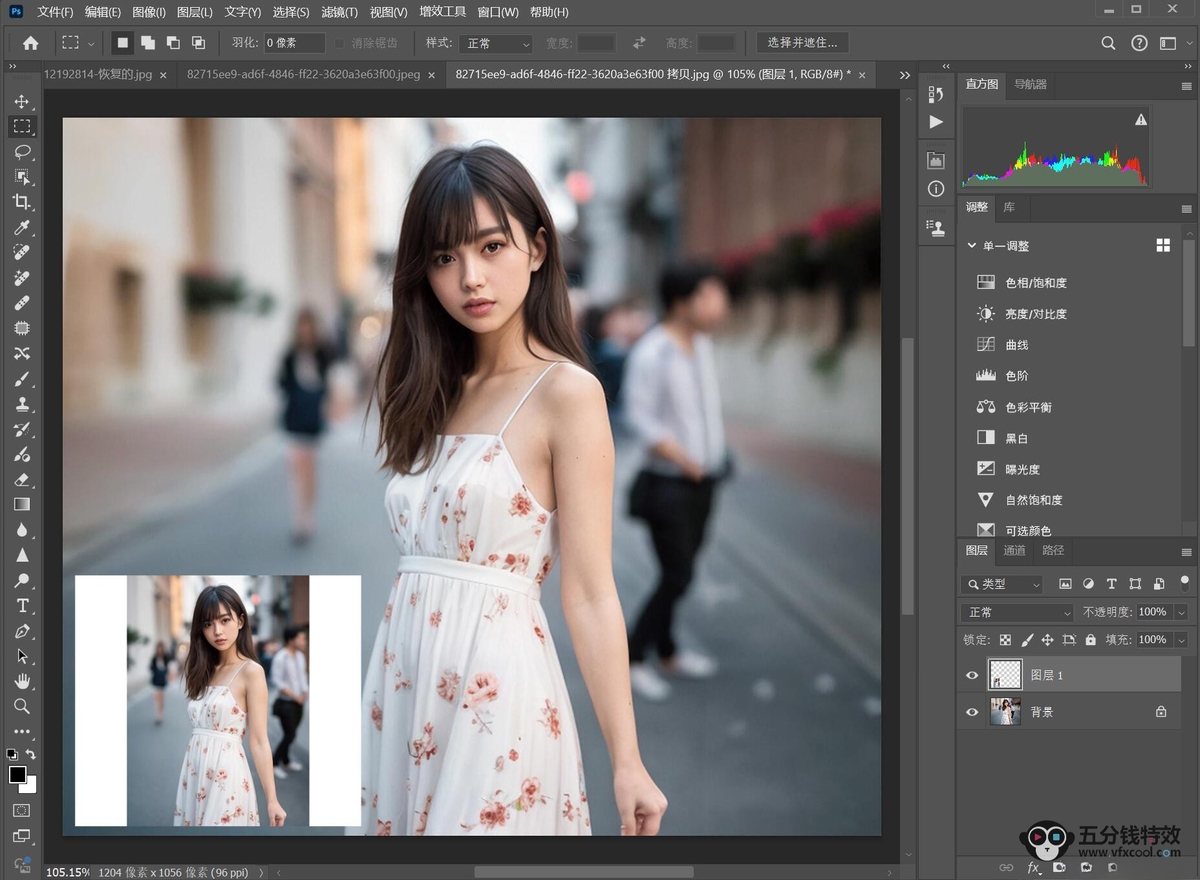Image resolution: width=1200 pixels, height=880 pixels.
Task: Select the Hand tool
Action: click(22, 681)
